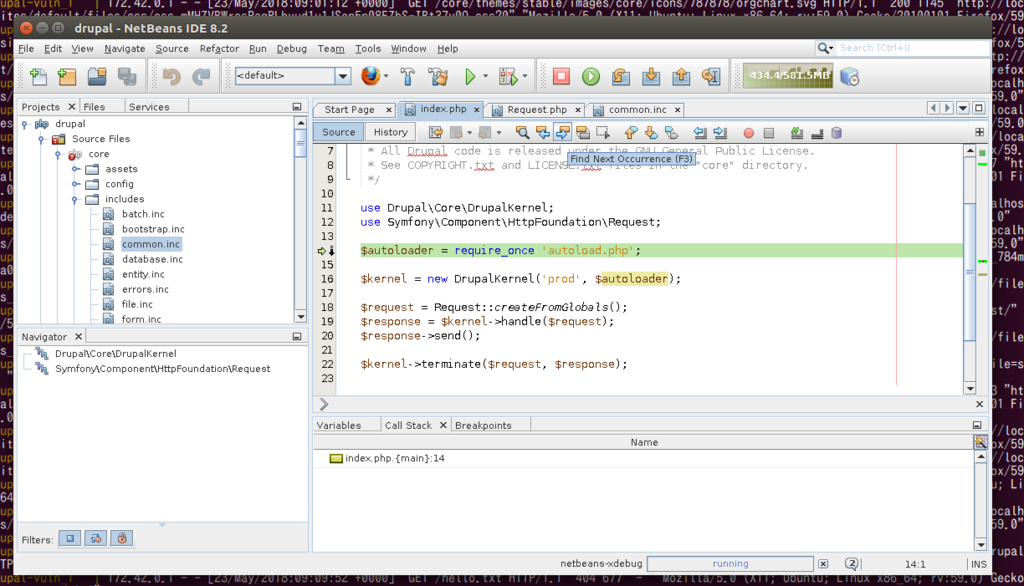
Task: Click the New Project icon
Action: tap(67, 76)
